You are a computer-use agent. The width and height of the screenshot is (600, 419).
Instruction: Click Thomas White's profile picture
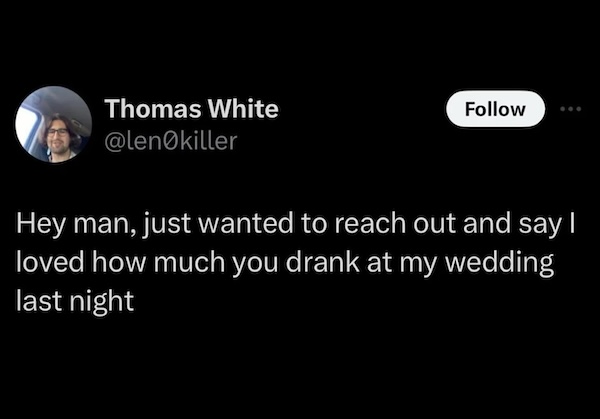[x=54, y=124]
